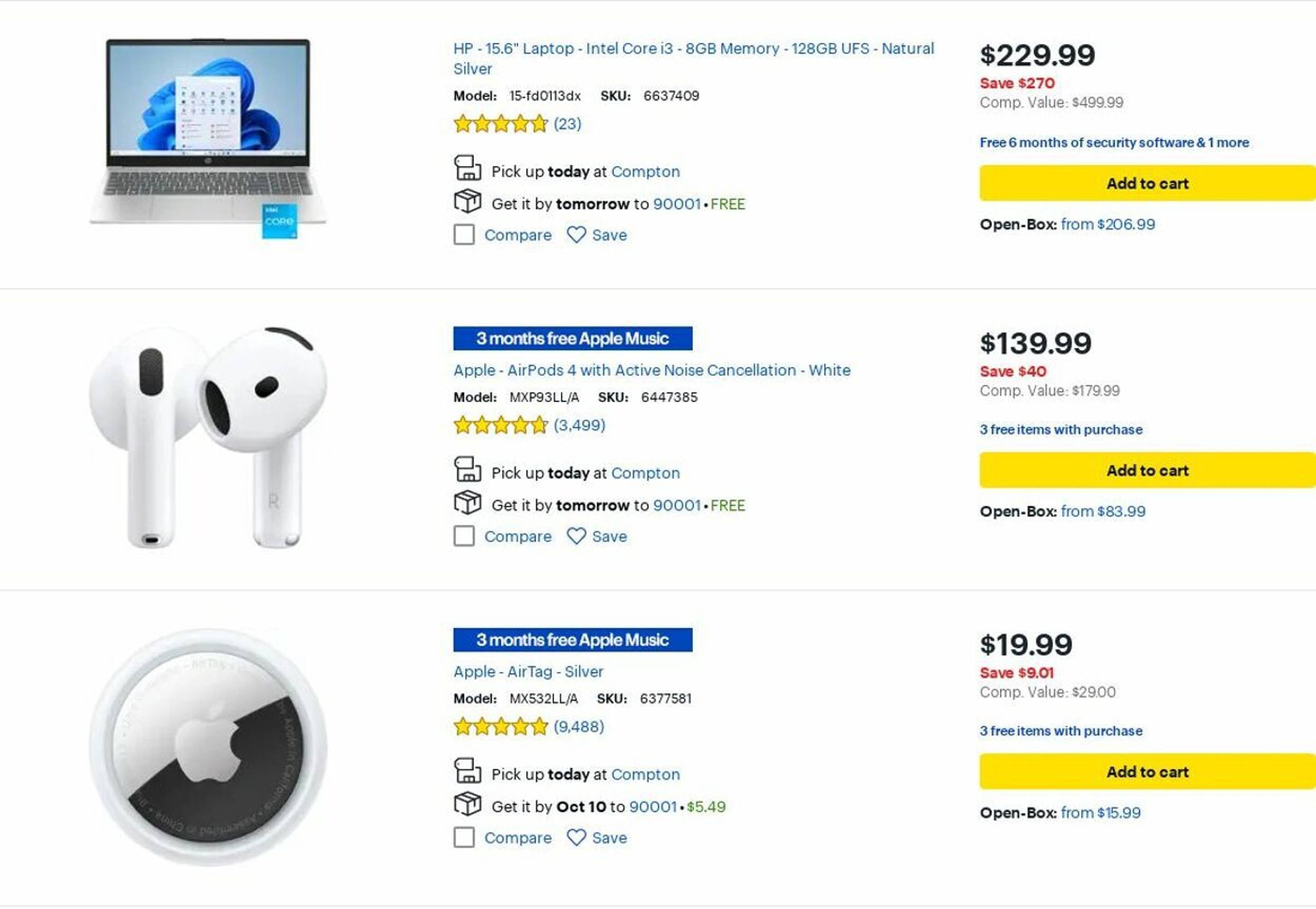
Task: Click shipping box icon for AirTag
Action: (467, 804)
